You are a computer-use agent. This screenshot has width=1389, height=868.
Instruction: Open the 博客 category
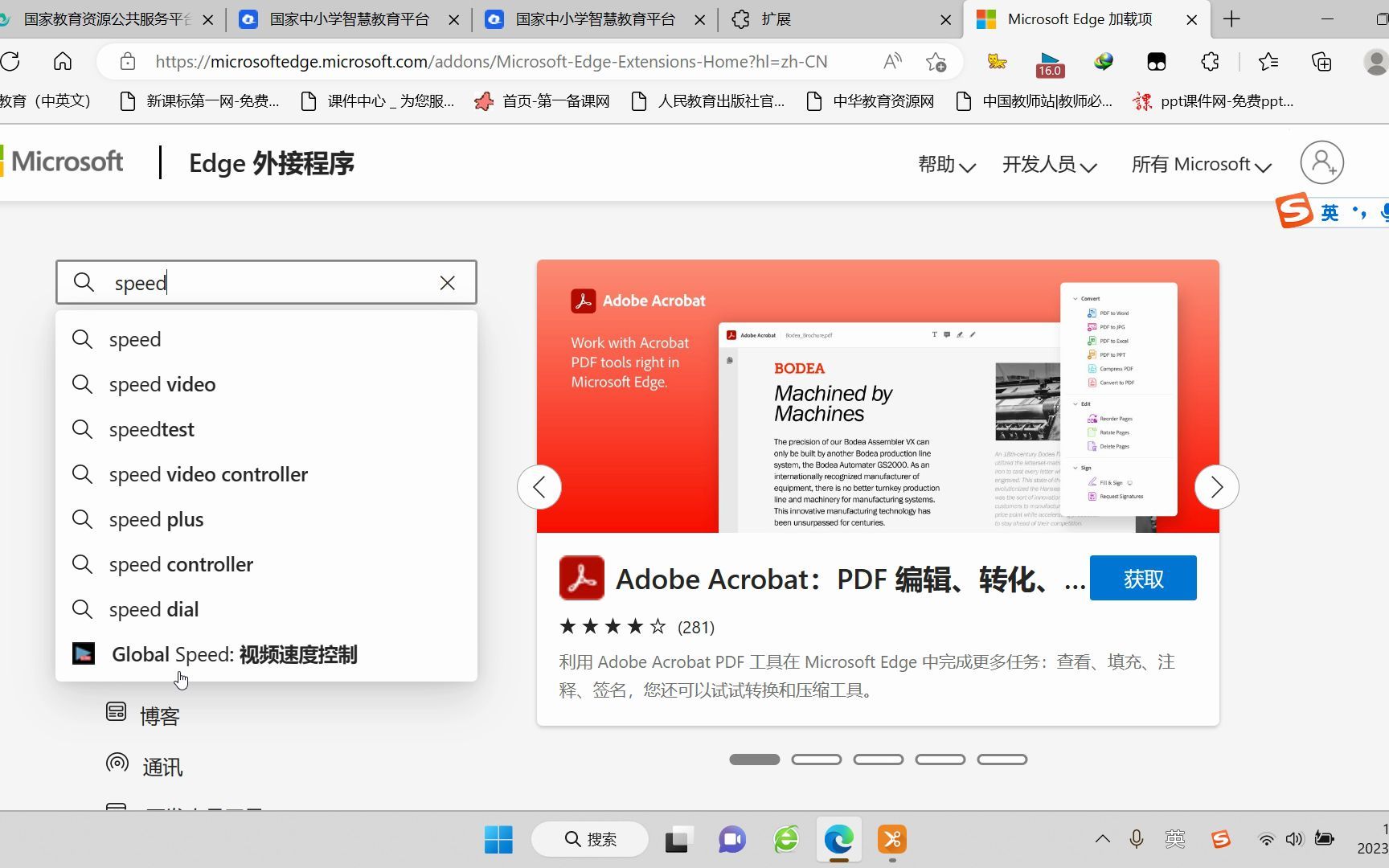tap(143, 714)
